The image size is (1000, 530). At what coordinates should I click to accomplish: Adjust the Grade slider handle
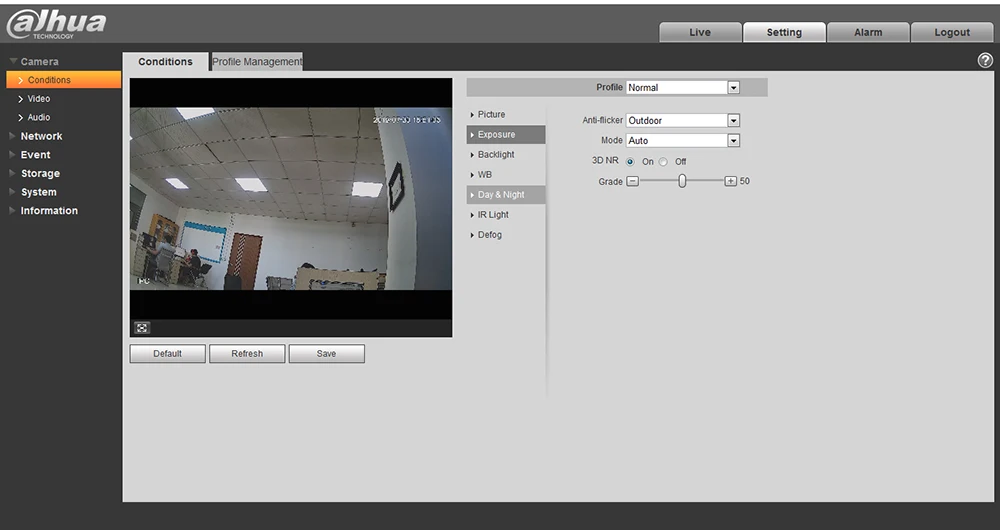click(682, 181)
